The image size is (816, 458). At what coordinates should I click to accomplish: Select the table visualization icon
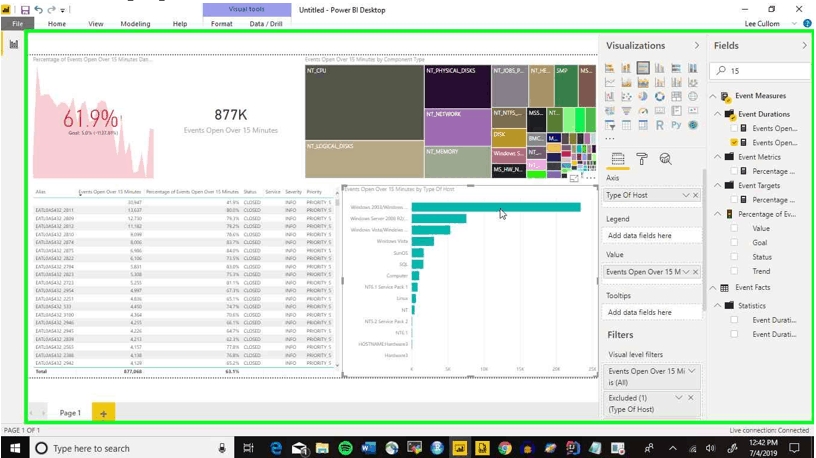626,125
